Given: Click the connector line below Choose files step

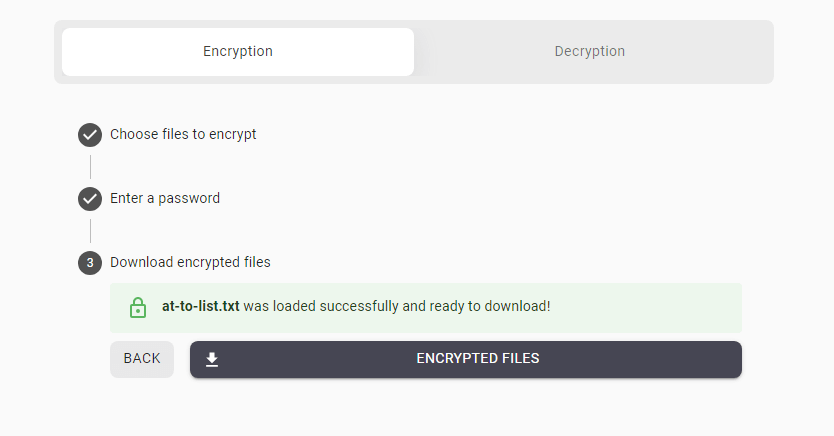Looking at the screenshot, I should 90,167.
